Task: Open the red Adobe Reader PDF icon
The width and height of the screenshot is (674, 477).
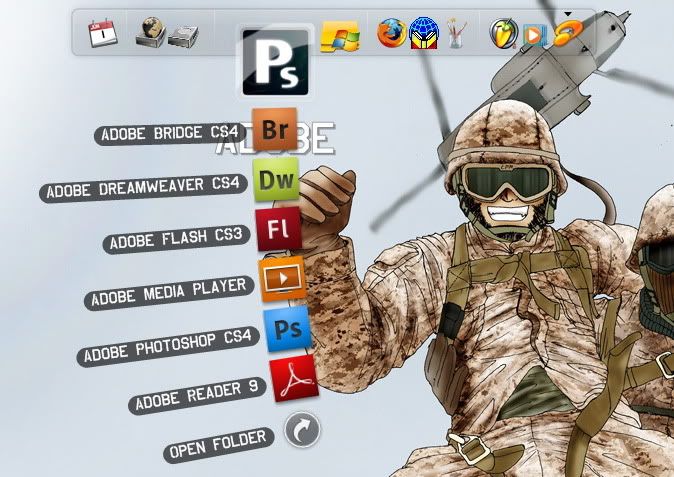Action: point(294,379)
